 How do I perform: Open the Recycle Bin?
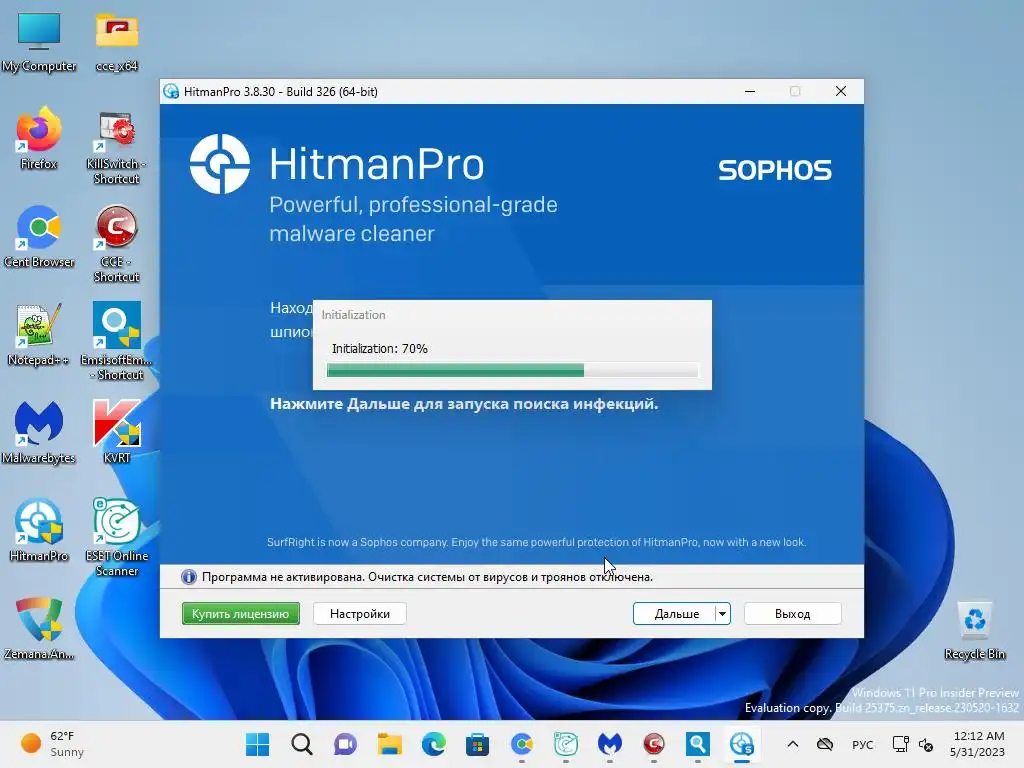pyautogui.click(x=974, y=630)
